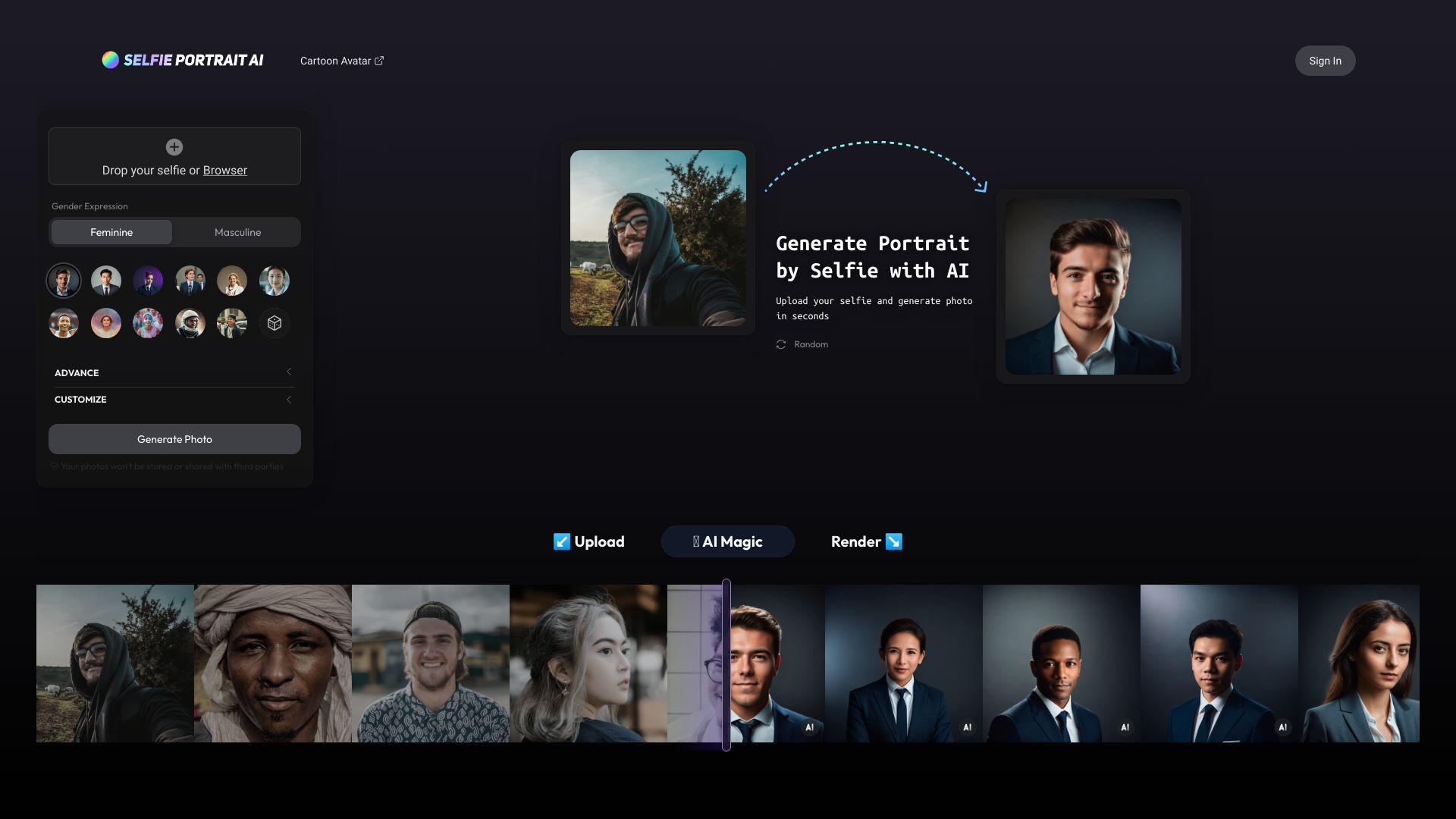
Task: Click the Random style refresh icon
Action: coord(781,345)
